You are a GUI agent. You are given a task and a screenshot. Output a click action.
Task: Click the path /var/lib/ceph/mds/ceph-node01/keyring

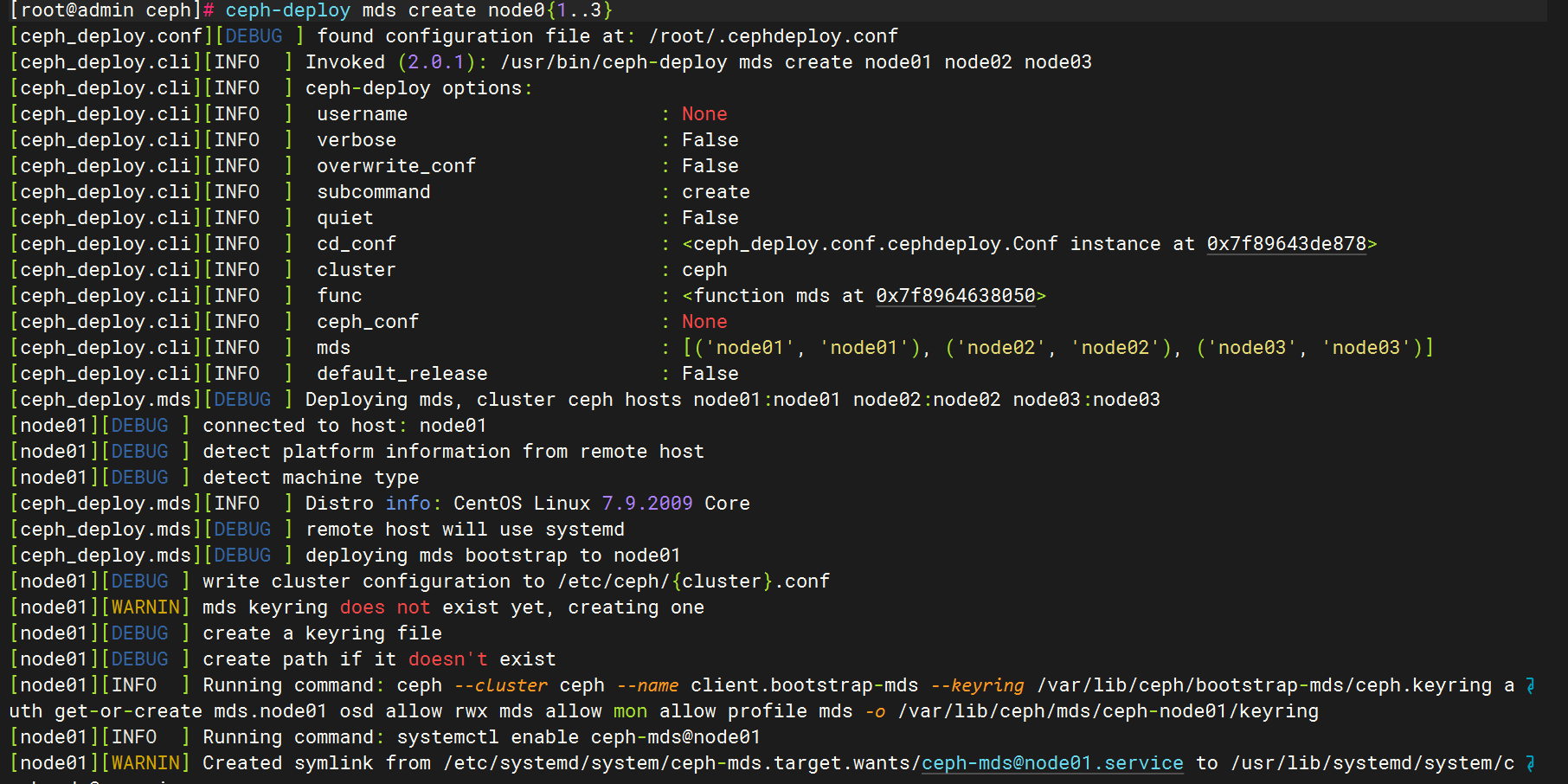click(x=1109, y=711)
